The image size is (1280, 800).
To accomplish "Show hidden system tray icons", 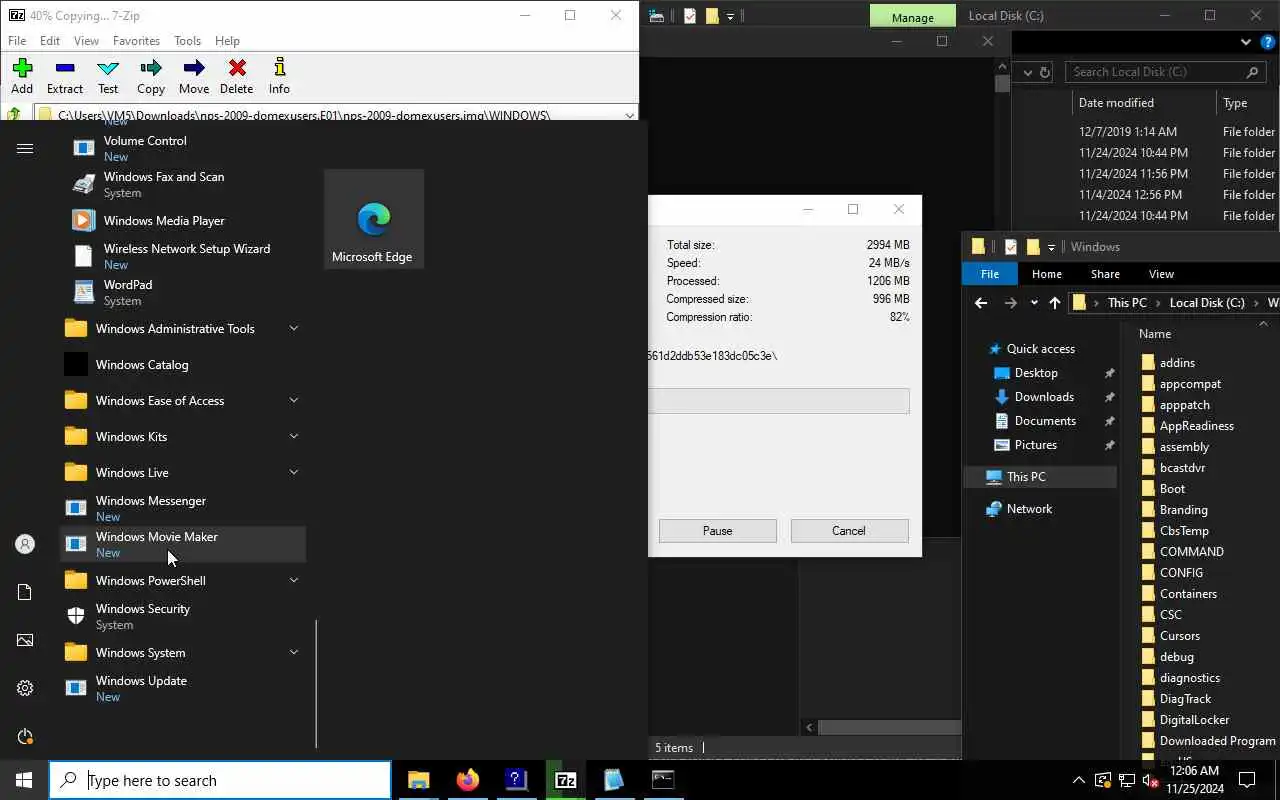I will pos(1078,780).
